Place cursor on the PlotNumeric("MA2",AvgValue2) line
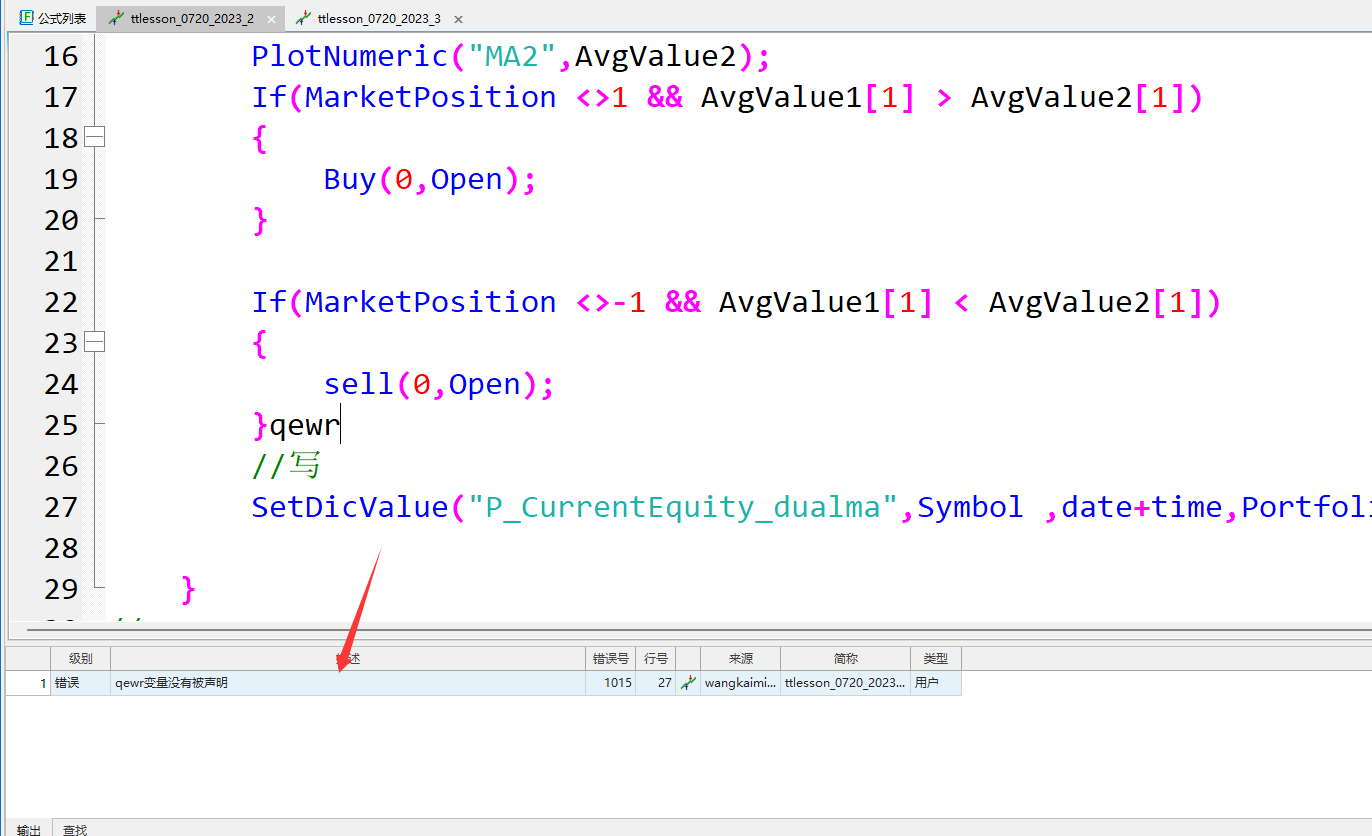Screen dimensions: 1372x836 pos(511,56)
